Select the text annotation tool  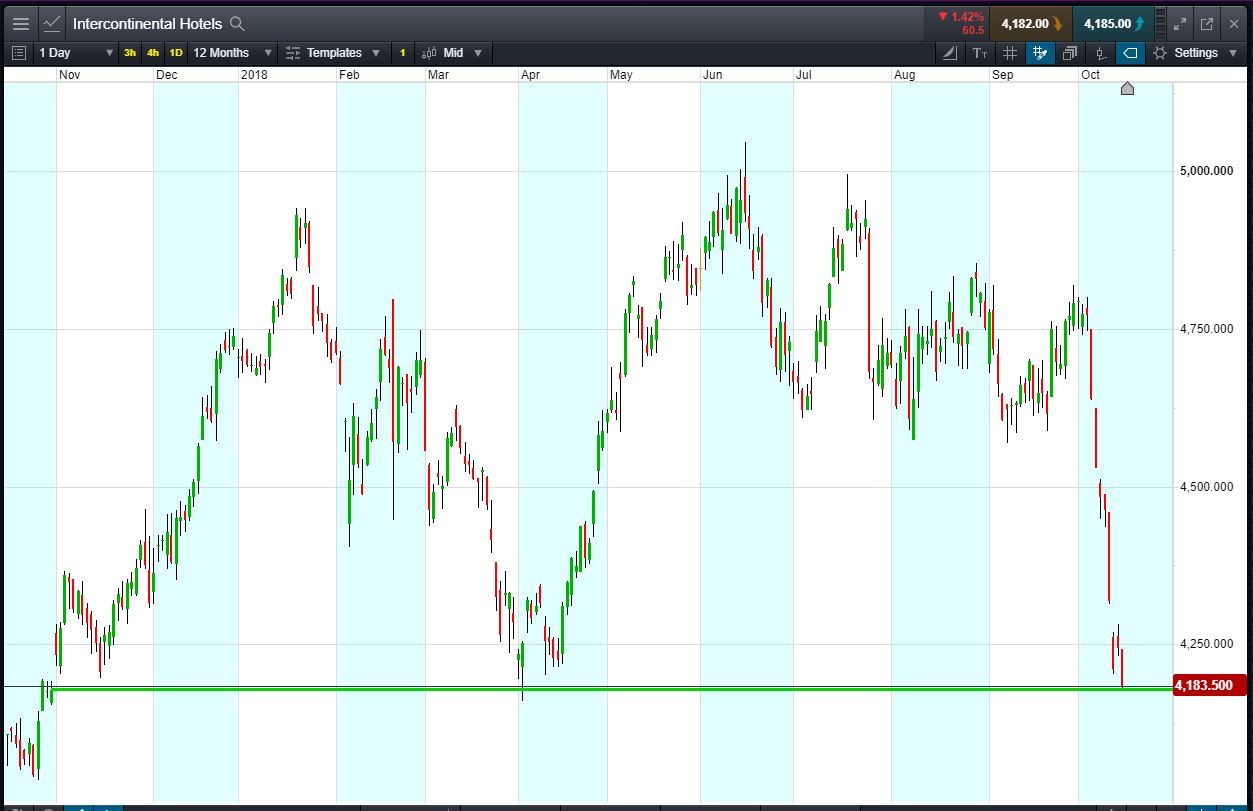(980, 53)
